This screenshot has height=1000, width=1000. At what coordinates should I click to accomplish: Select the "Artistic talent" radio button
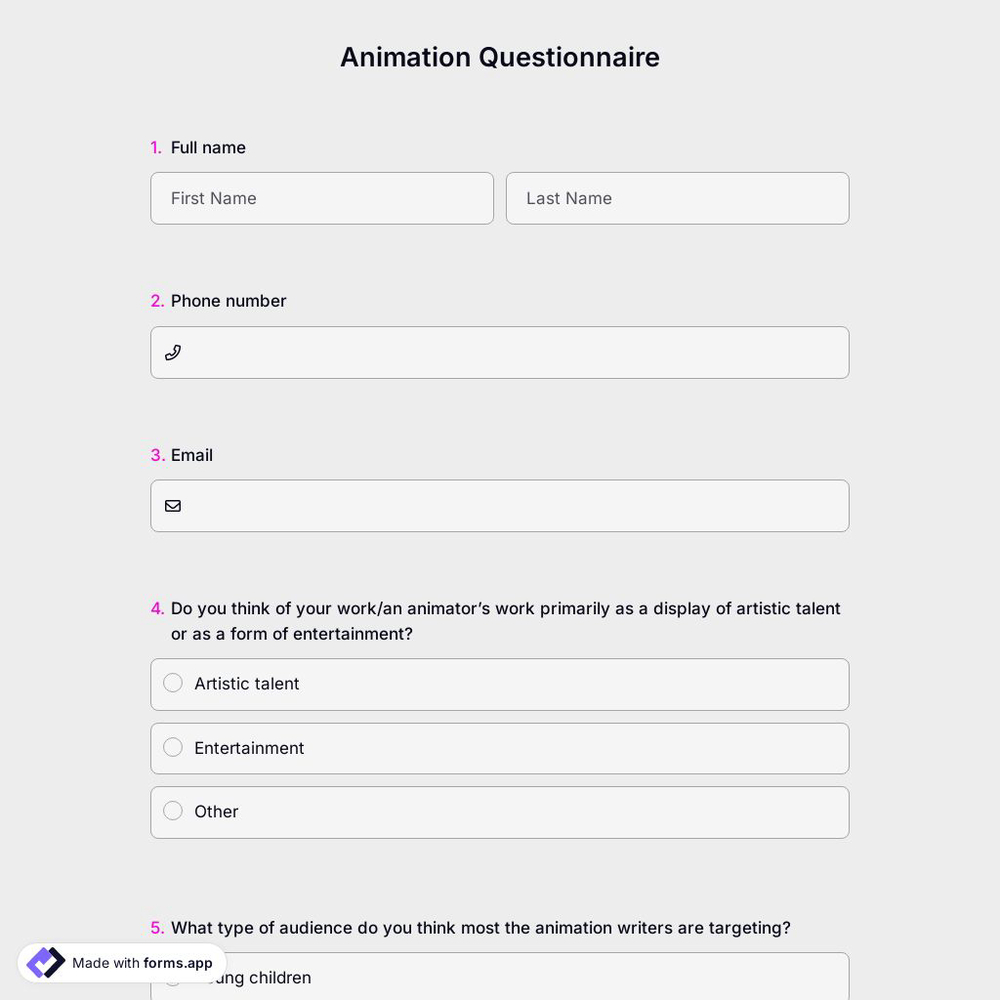click(173, 683)
